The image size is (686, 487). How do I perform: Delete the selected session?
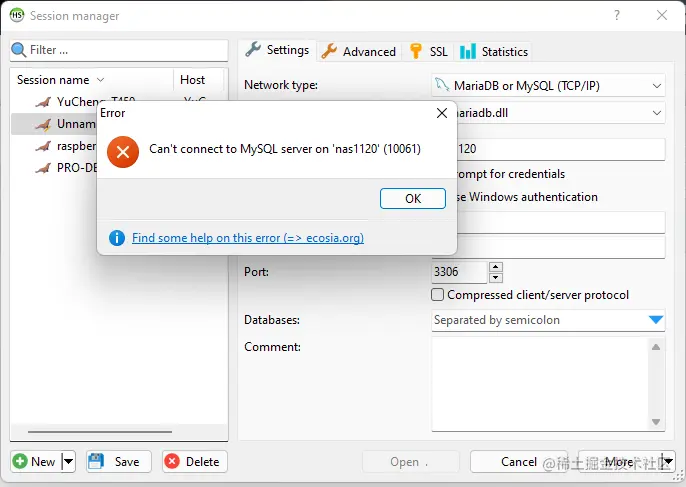(x=195, y=462)
